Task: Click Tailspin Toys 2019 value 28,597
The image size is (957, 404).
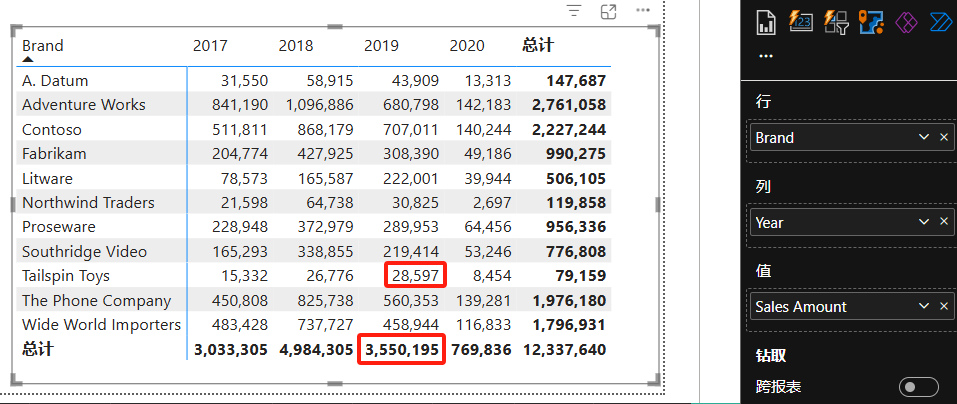Action: (x=415, y=276)
